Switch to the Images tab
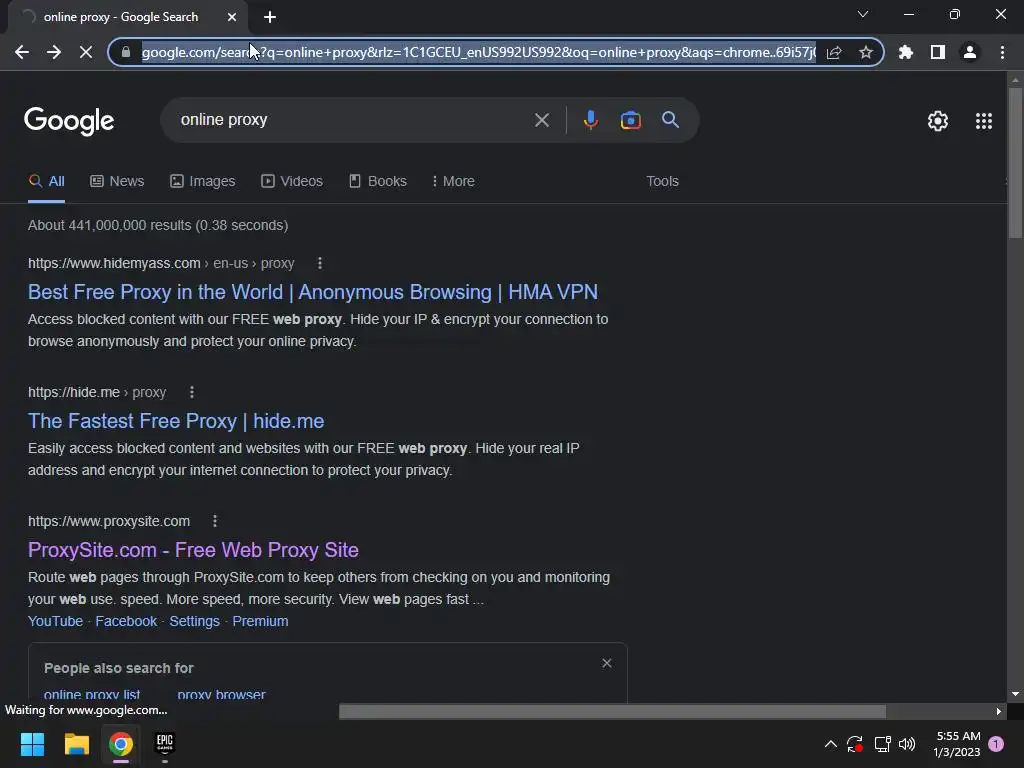Screen dimensions: 1024x768 pos(202,181)
